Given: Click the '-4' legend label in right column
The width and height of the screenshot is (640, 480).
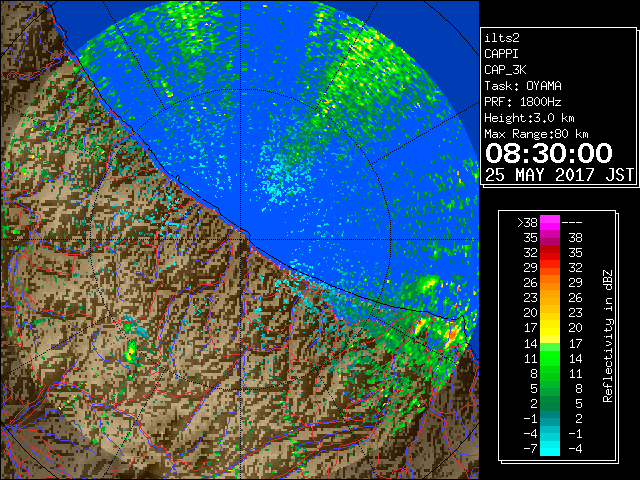Looking at the screenshot, I should [x=575, y=449].
